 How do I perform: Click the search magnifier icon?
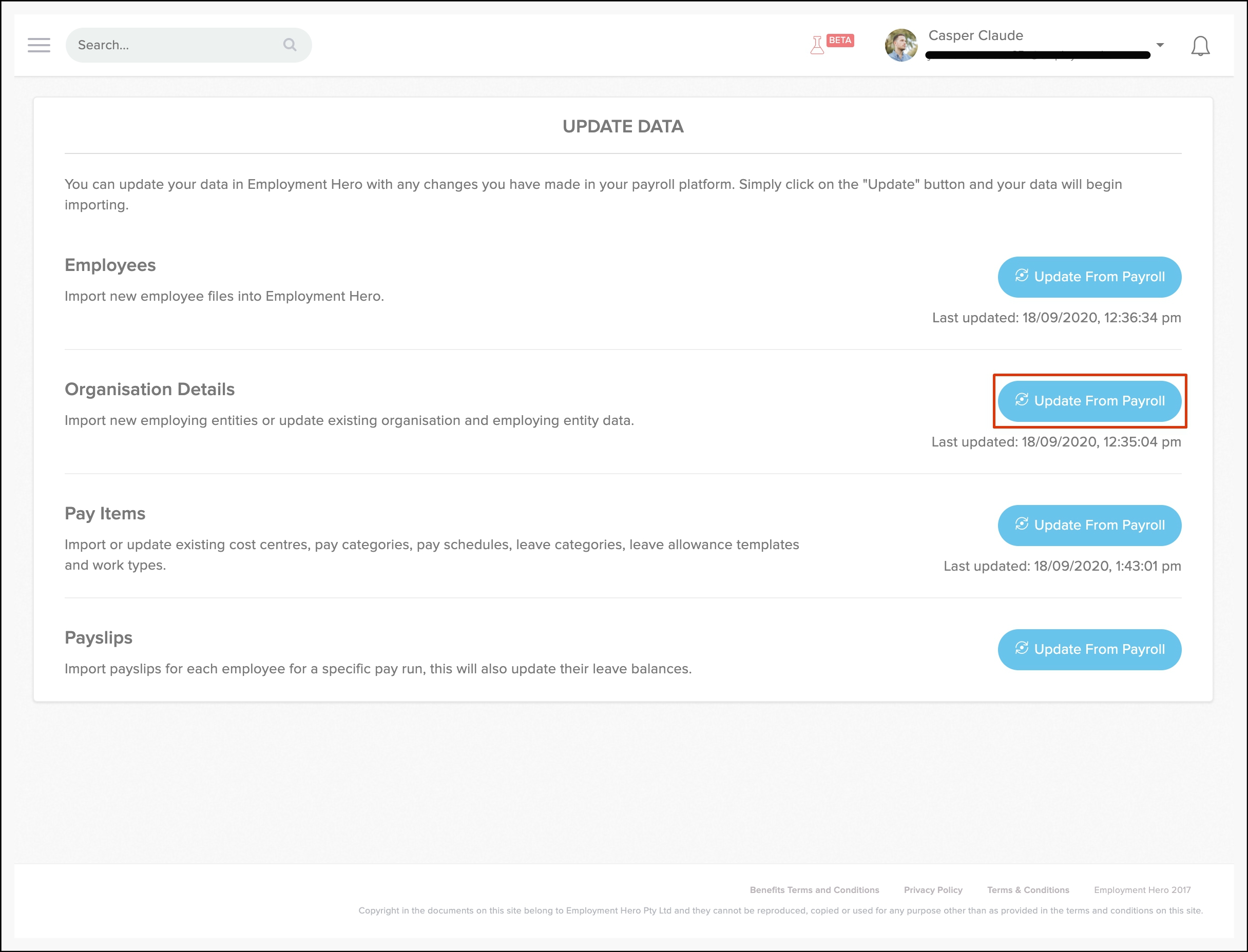point(290,45)
